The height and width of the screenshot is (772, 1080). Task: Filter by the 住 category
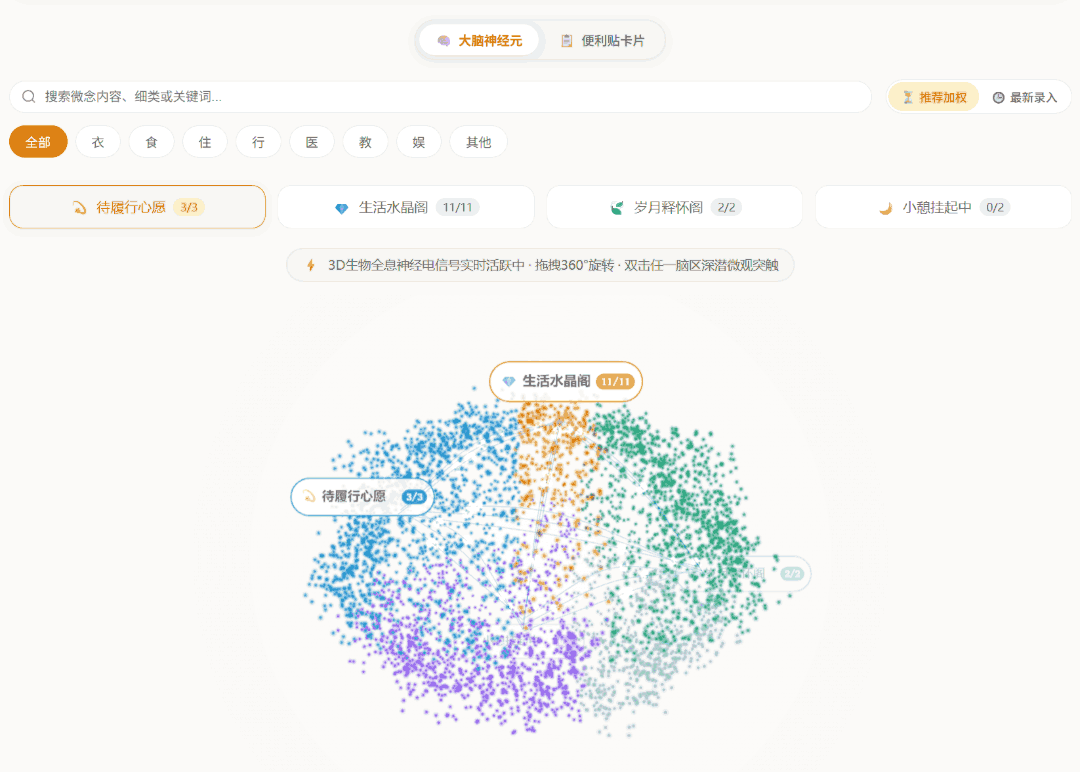click(205, 142)
